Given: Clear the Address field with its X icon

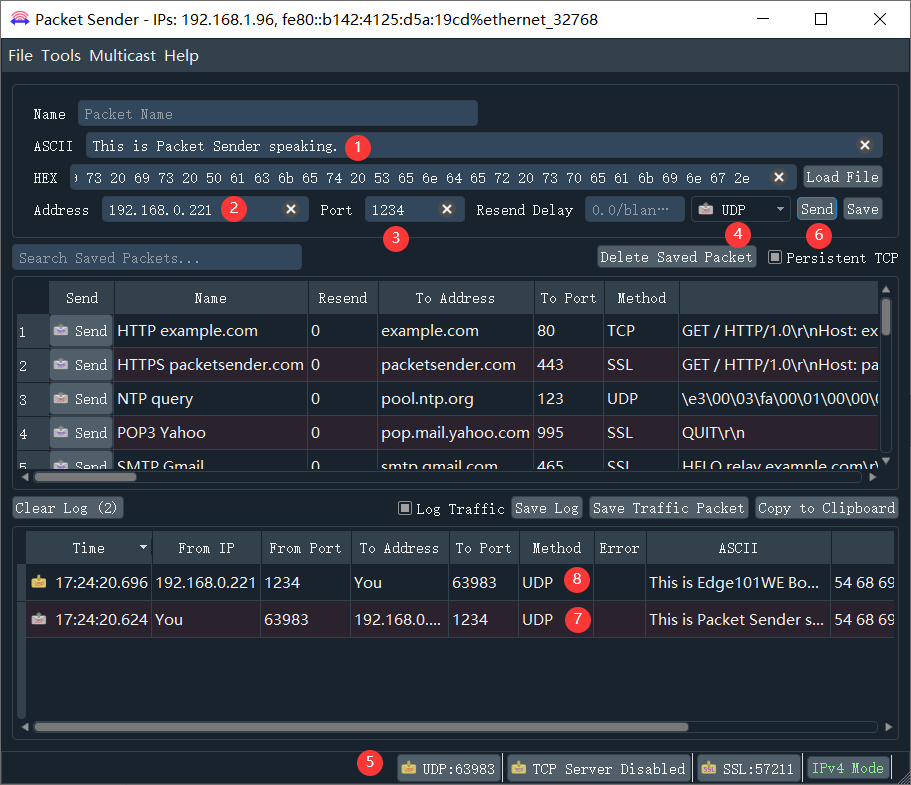Looking at the screenshot, I should click(290, 209).
